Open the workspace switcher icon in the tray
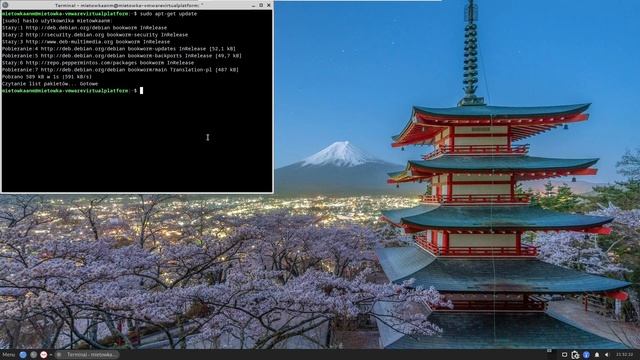The height and width of the screenshot is (360, 640). pos(549,350)
